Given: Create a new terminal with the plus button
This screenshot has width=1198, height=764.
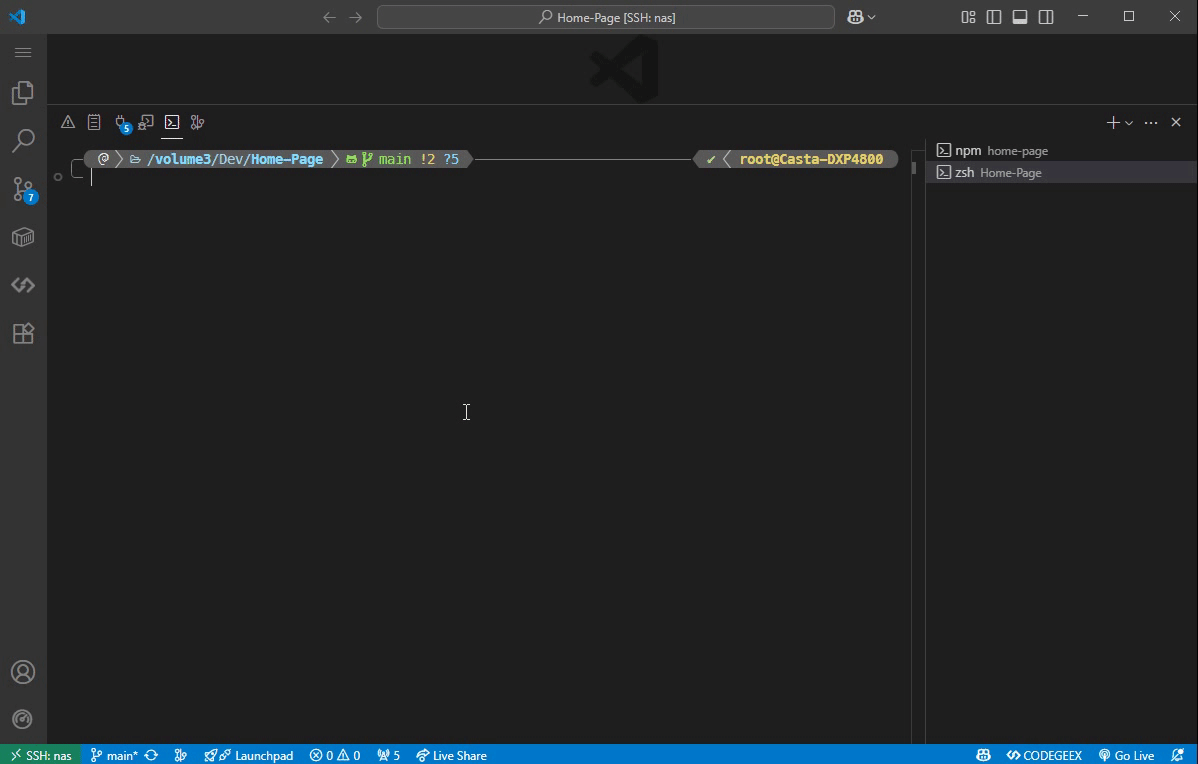Looking at the screenshot, I should (1112, 122).
